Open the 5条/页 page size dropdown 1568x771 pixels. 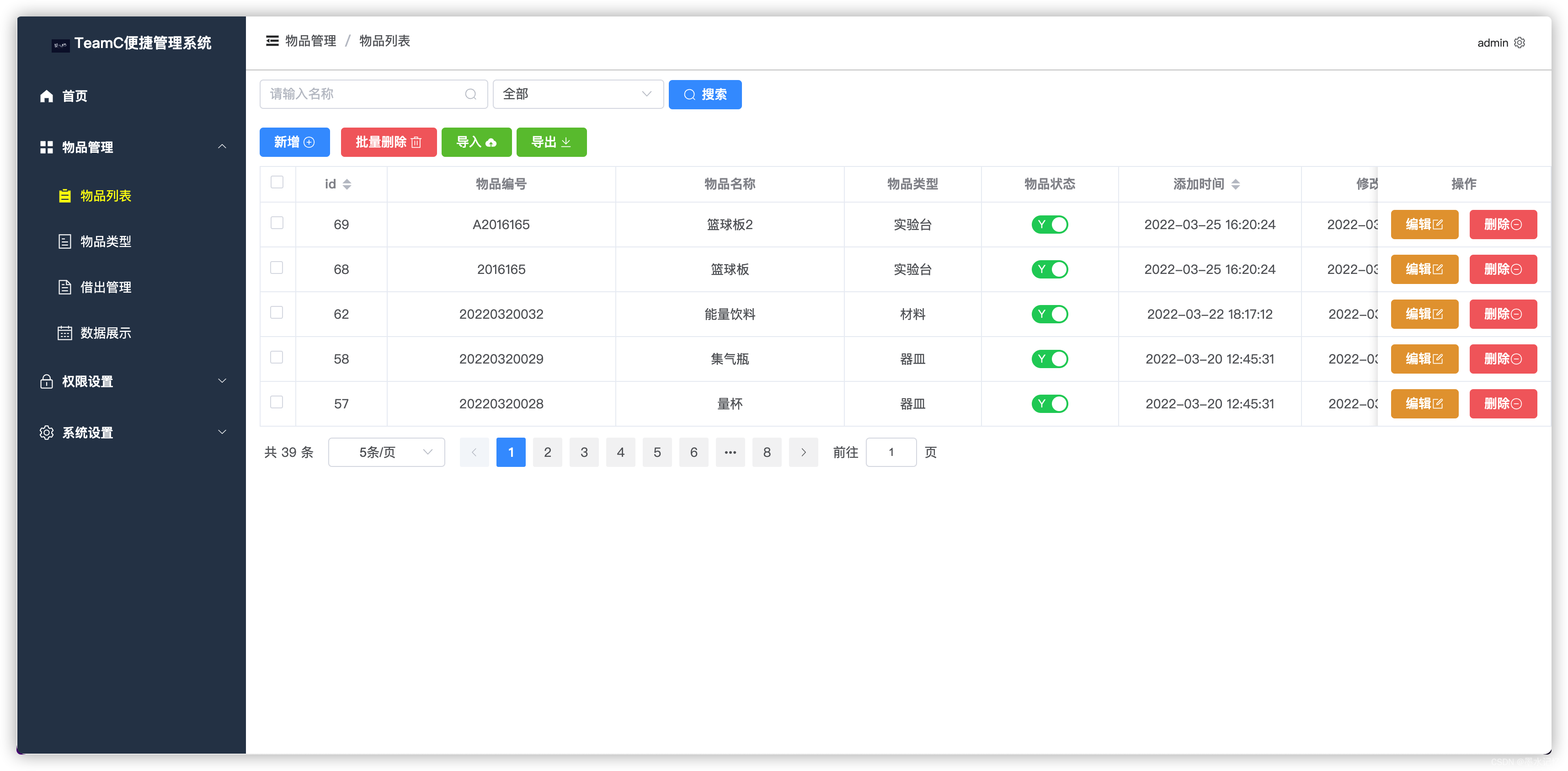coord(387,452)
